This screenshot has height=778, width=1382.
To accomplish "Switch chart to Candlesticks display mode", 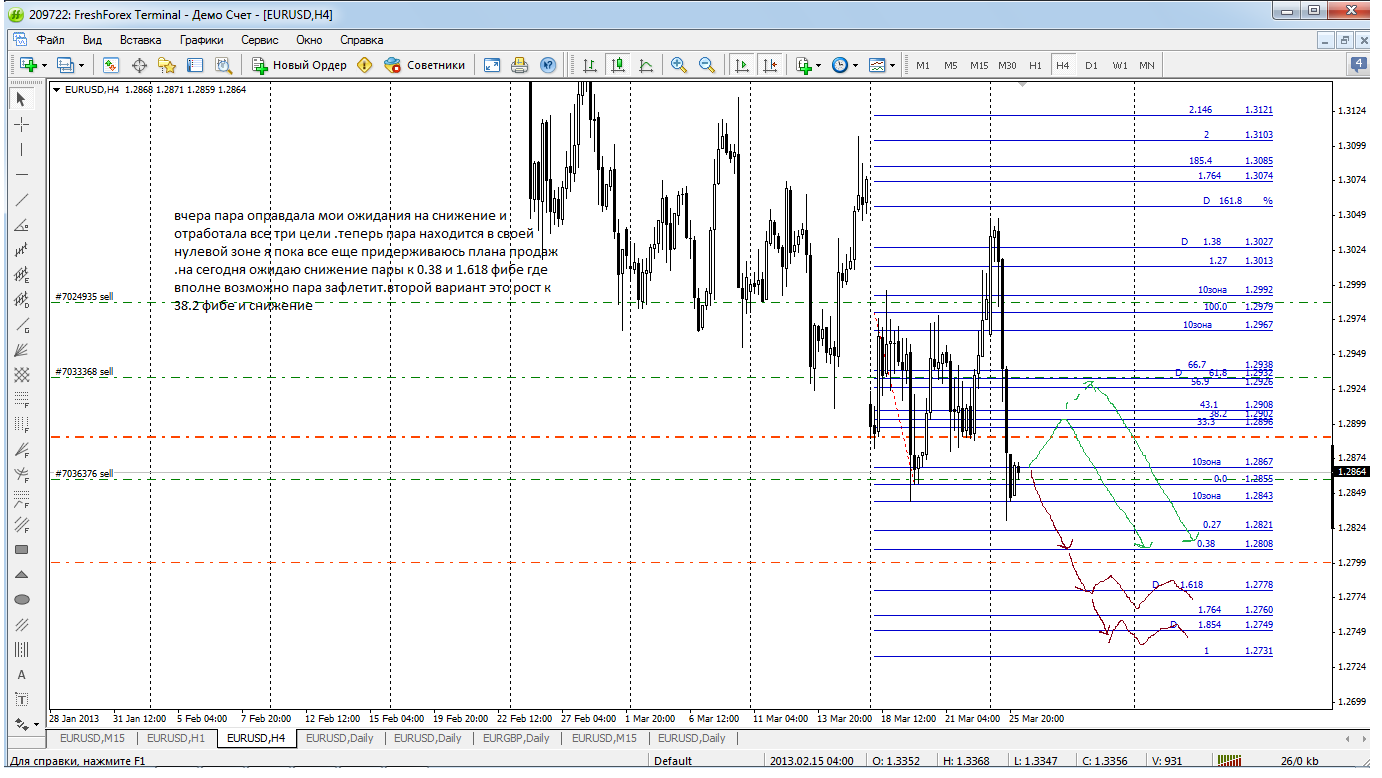I will [x=618, y=65].
